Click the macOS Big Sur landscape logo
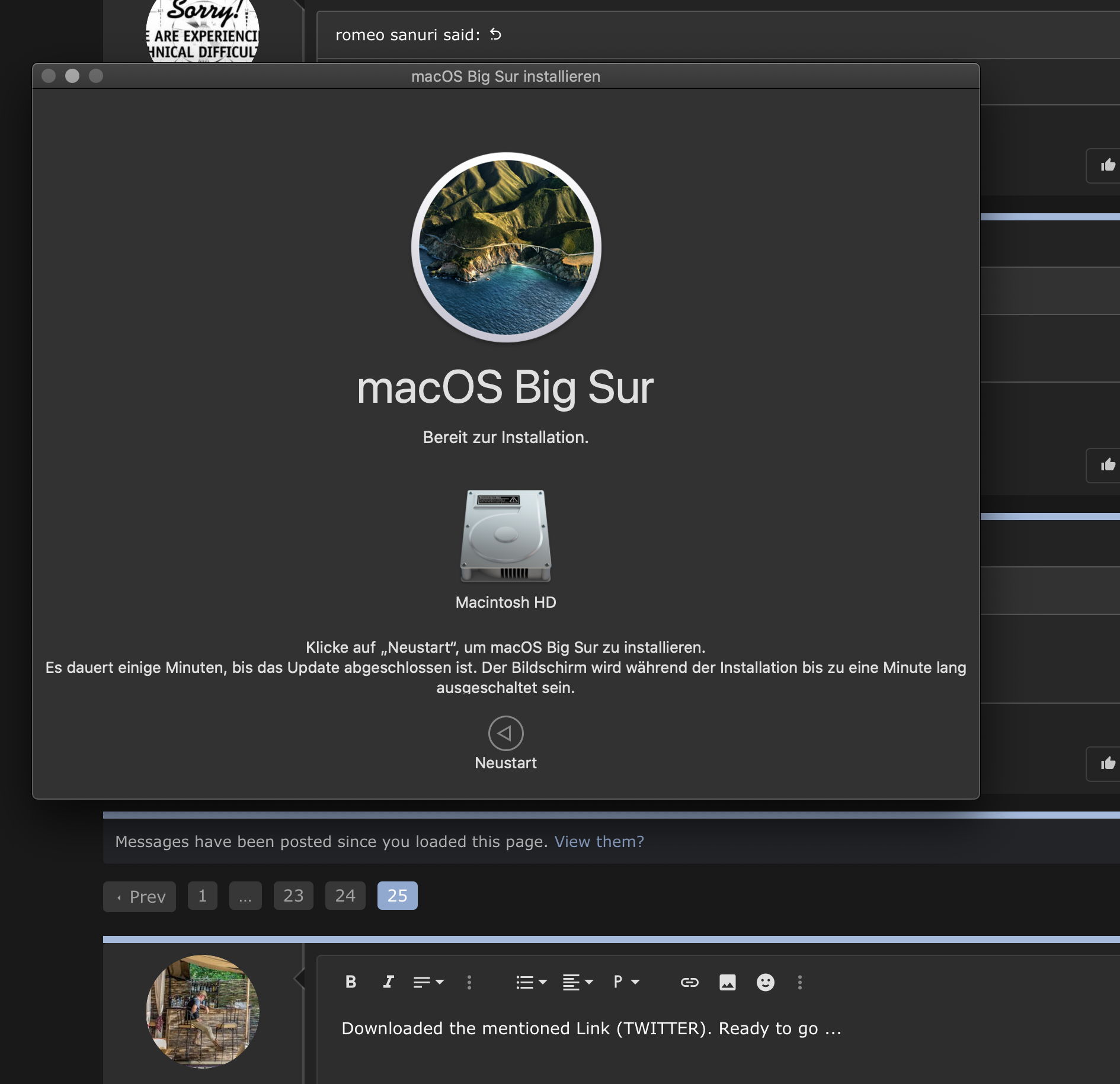1120x1084 pixels. coord(506,248)
